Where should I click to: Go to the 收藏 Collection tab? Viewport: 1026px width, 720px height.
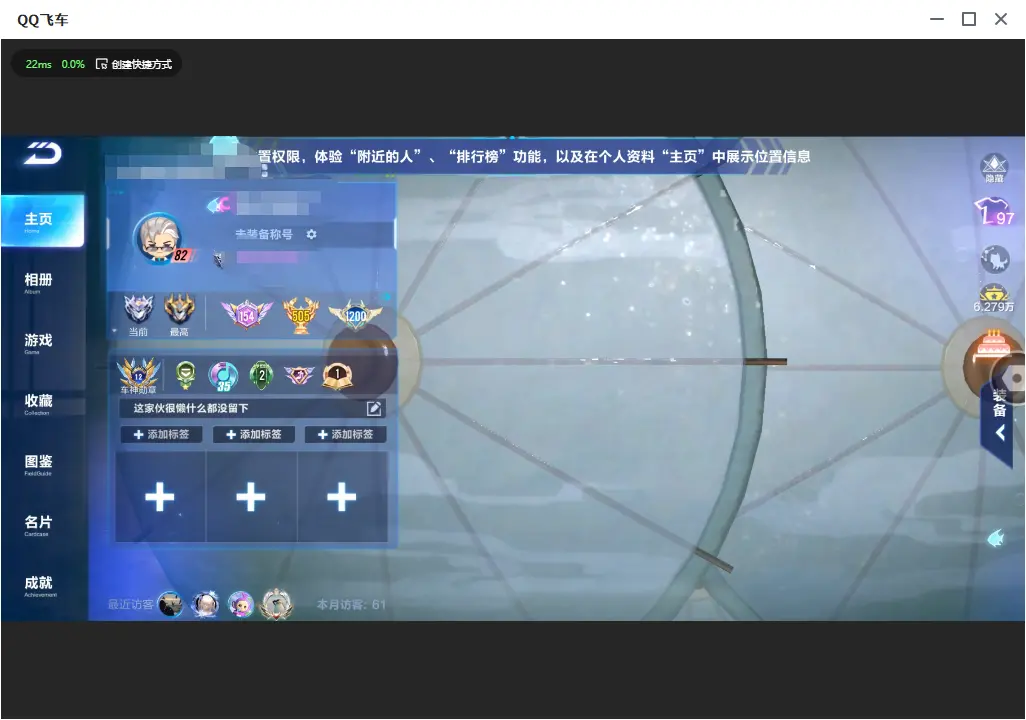(x=38, y=403)
